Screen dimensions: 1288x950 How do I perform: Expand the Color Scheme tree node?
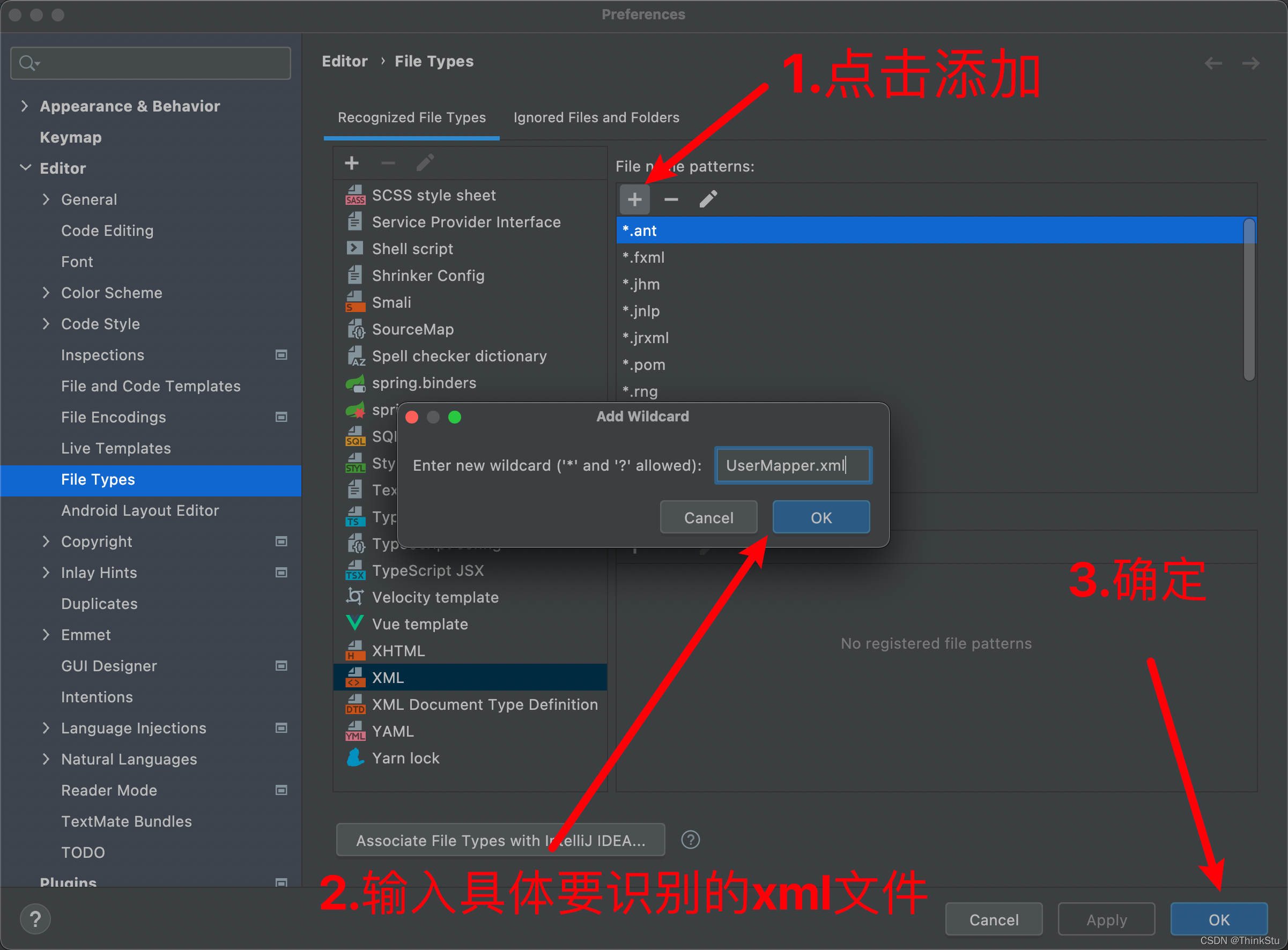pyautogui.click(x=46, y=293)
